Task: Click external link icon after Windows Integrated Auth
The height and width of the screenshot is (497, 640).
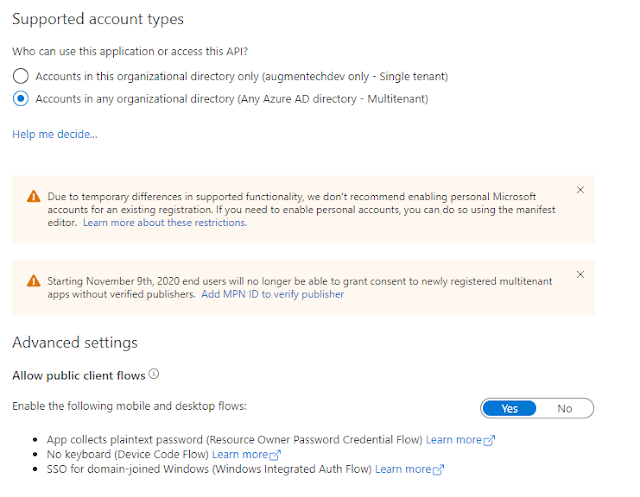Action: point(439,469)
